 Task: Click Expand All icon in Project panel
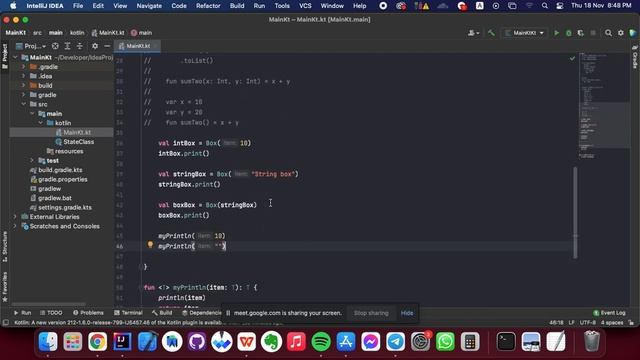[x=67, y=46]
